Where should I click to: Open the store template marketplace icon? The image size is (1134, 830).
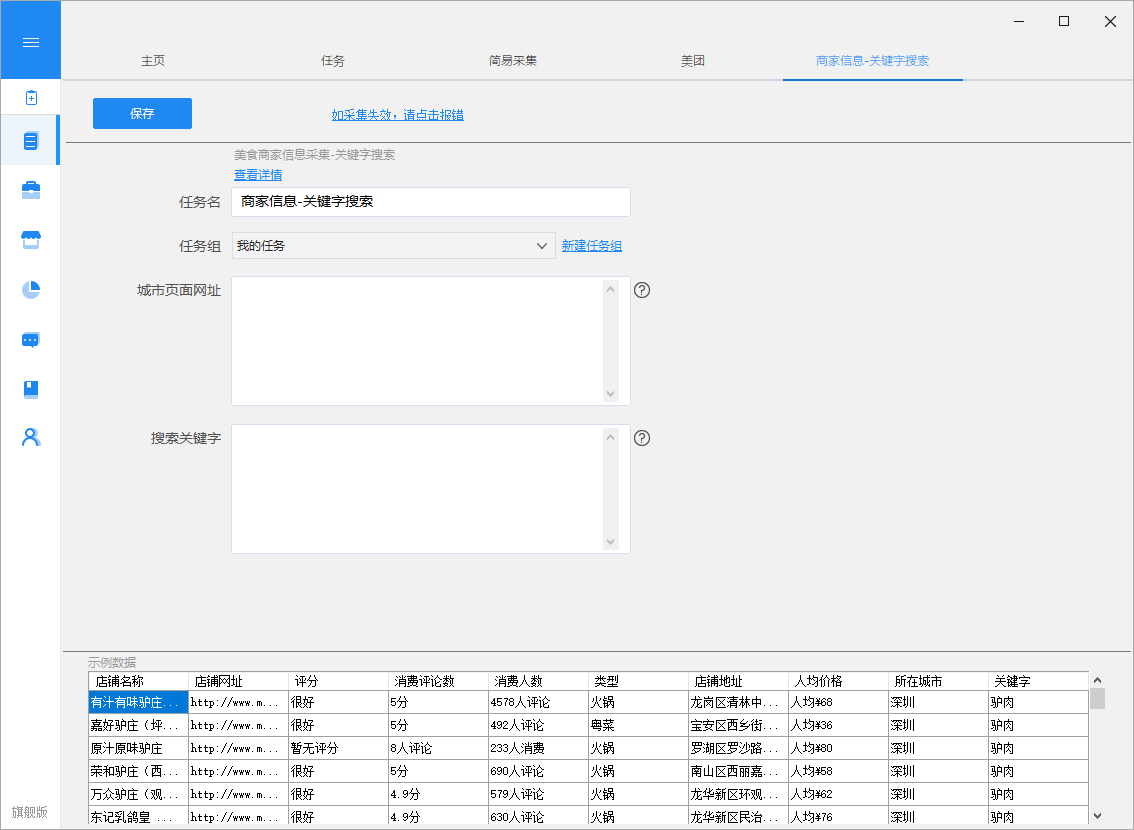[x=30, y=239]
